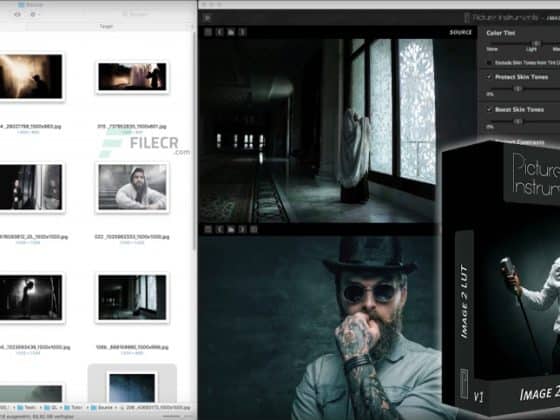Click first icon in the SOURCE panel toolbar
Image resolution: width=560 pixels, height=420 pixels.
(208, 32)
